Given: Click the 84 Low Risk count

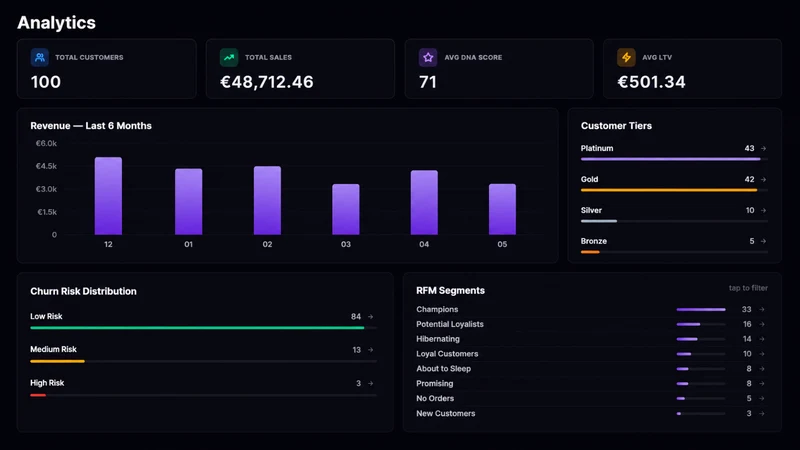Looking at the screenshot, I should click(356, 317).
